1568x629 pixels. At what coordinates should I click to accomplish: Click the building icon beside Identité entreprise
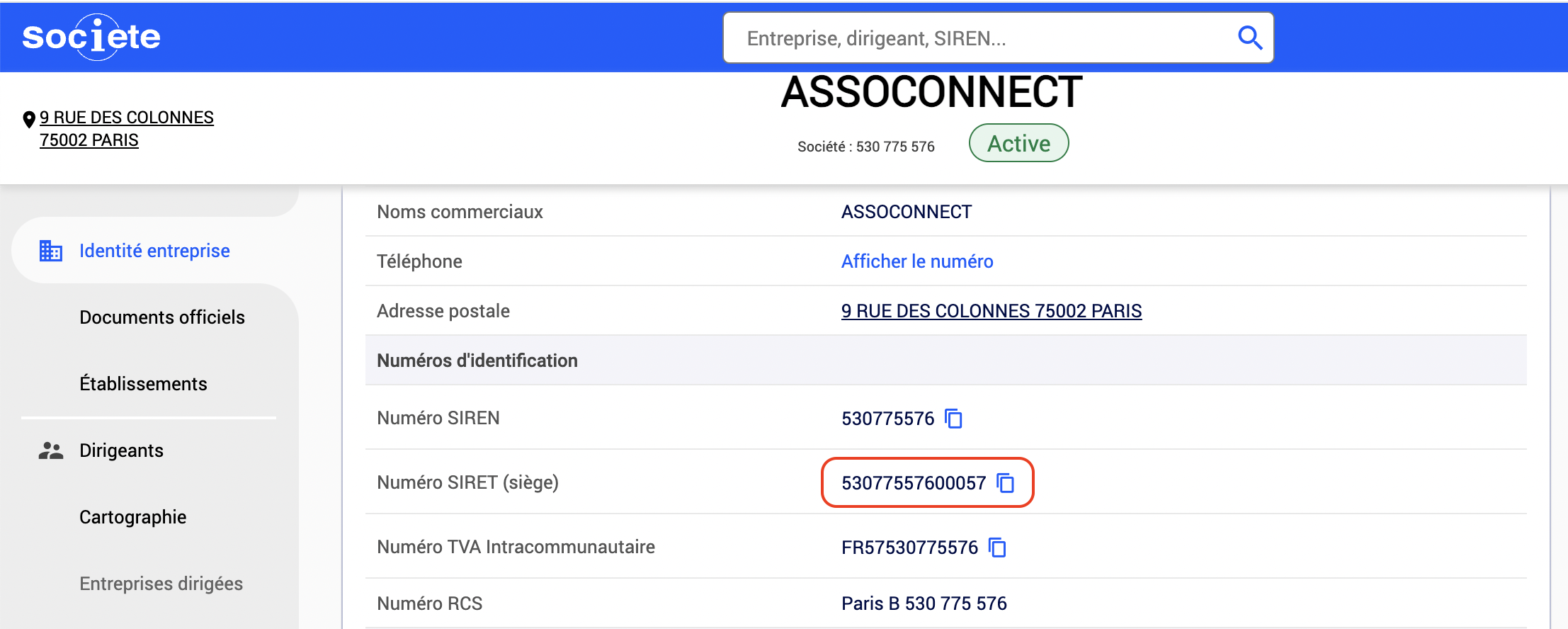click(50, 251)
